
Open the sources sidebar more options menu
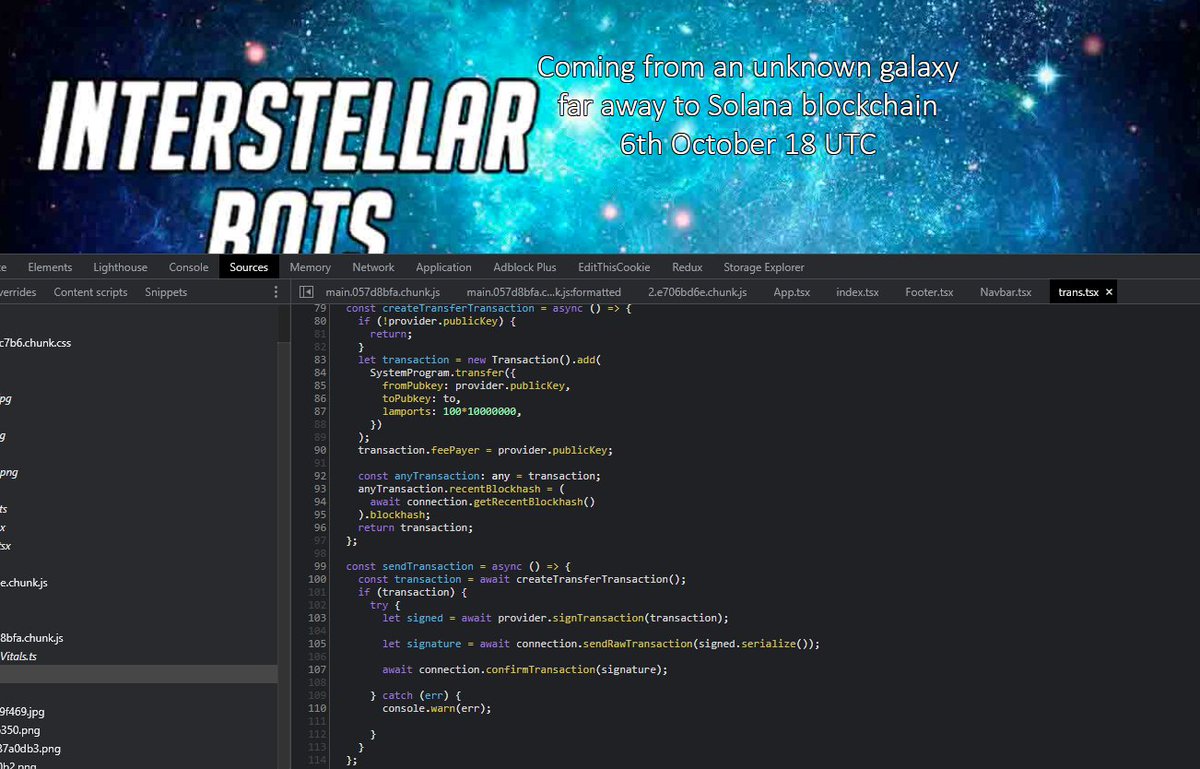276,292
